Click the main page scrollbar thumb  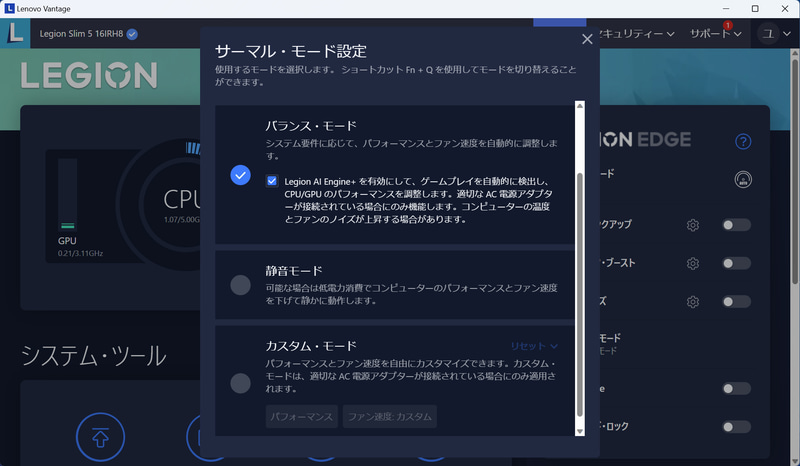795,171
